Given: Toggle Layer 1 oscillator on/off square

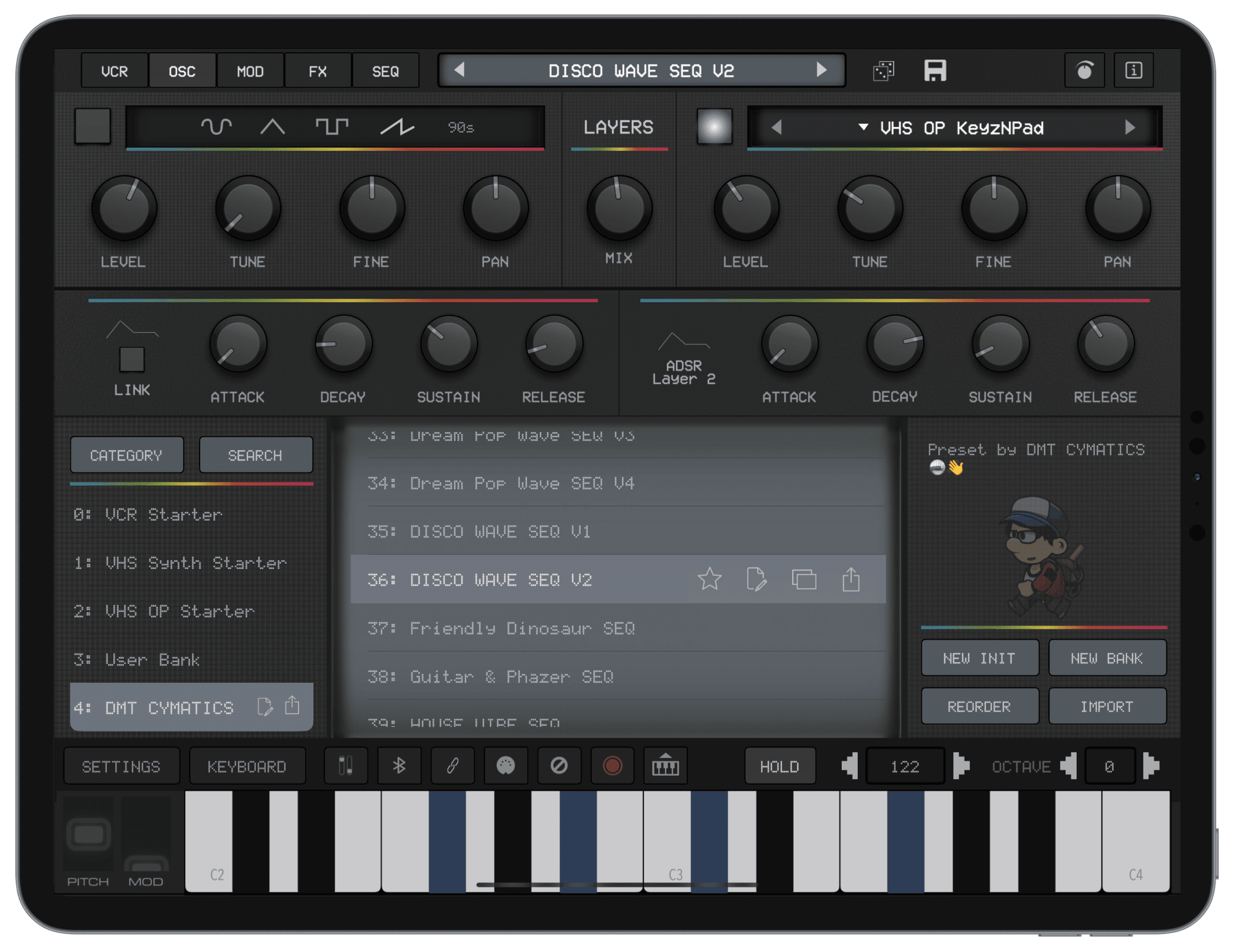Looking at the screenshot, I should click(93, 126).
